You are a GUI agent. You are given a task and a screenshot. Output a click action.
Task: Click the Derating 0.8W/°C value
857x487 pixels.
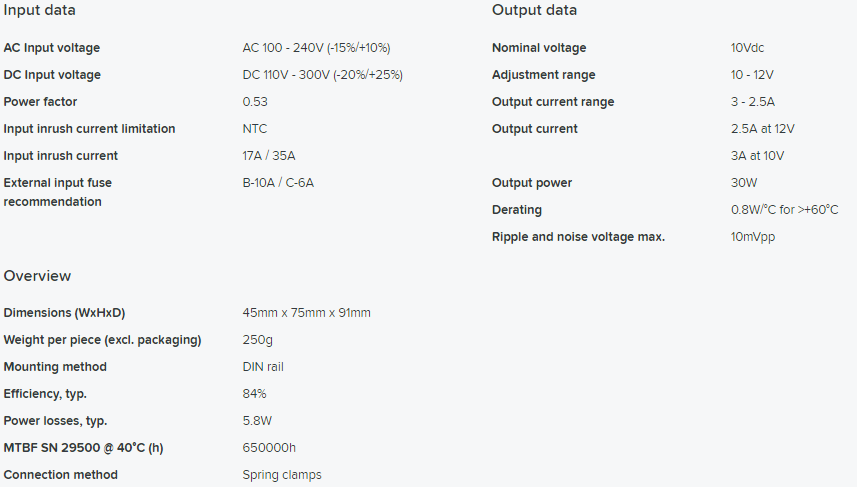click(784, 210)
